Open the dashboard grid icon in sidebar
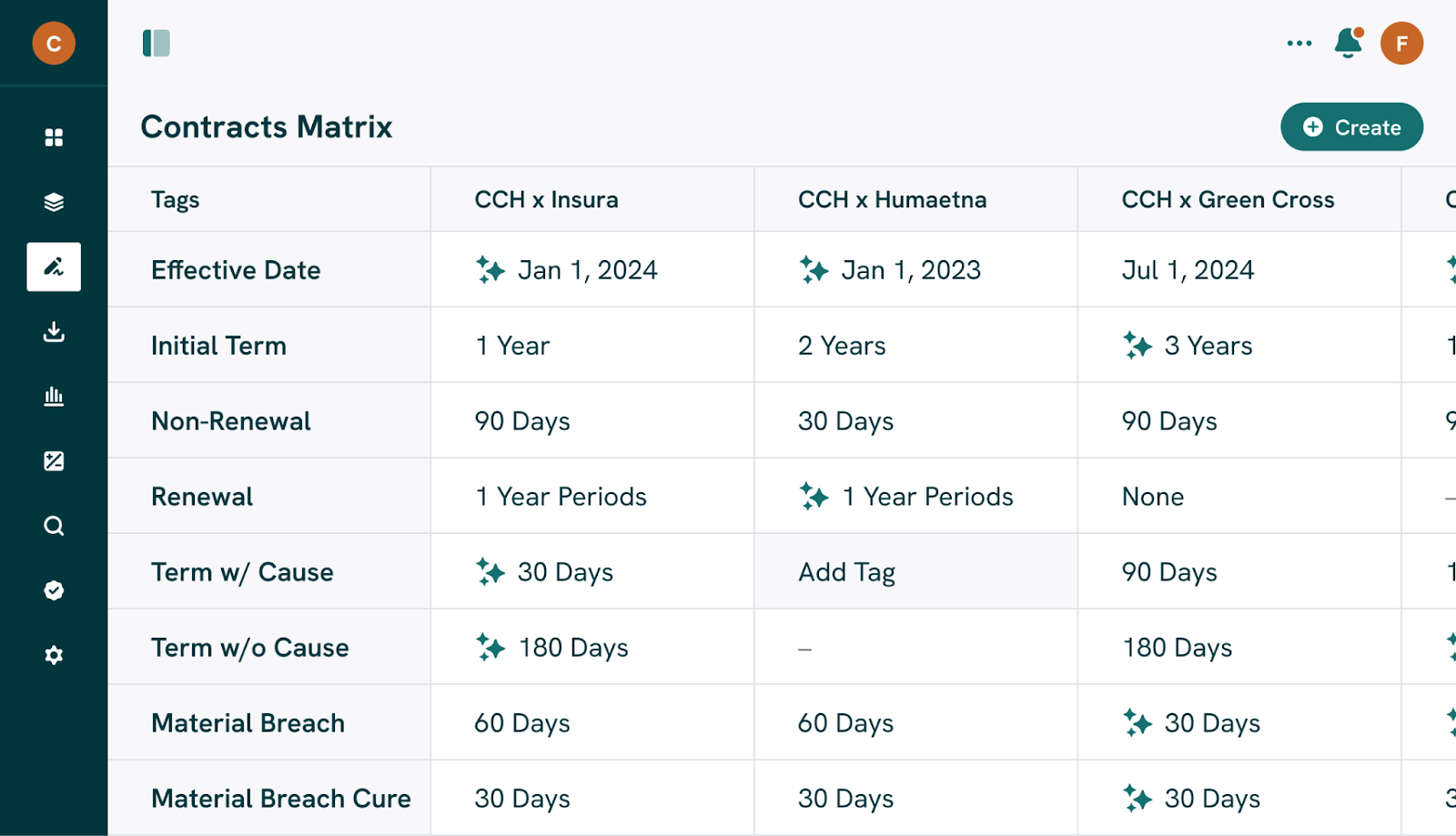This screenshot has width=1456, height=836. pyautogui.click(x=54, y=137)
